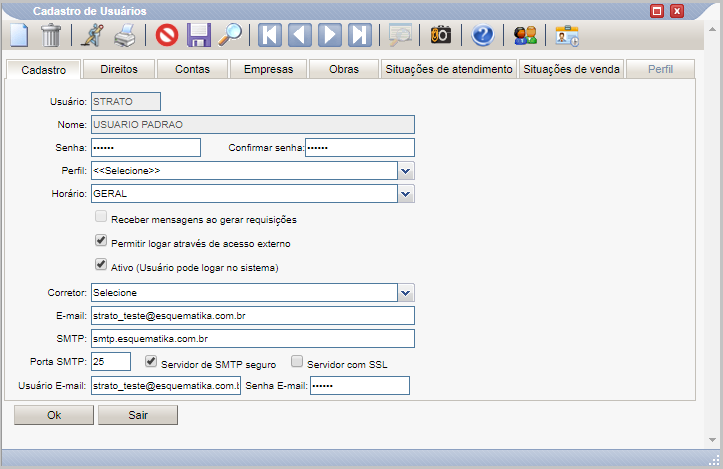Click into the Confirmar senha field
This screenshot has width=723, height=469.
(x=360, y=148)
